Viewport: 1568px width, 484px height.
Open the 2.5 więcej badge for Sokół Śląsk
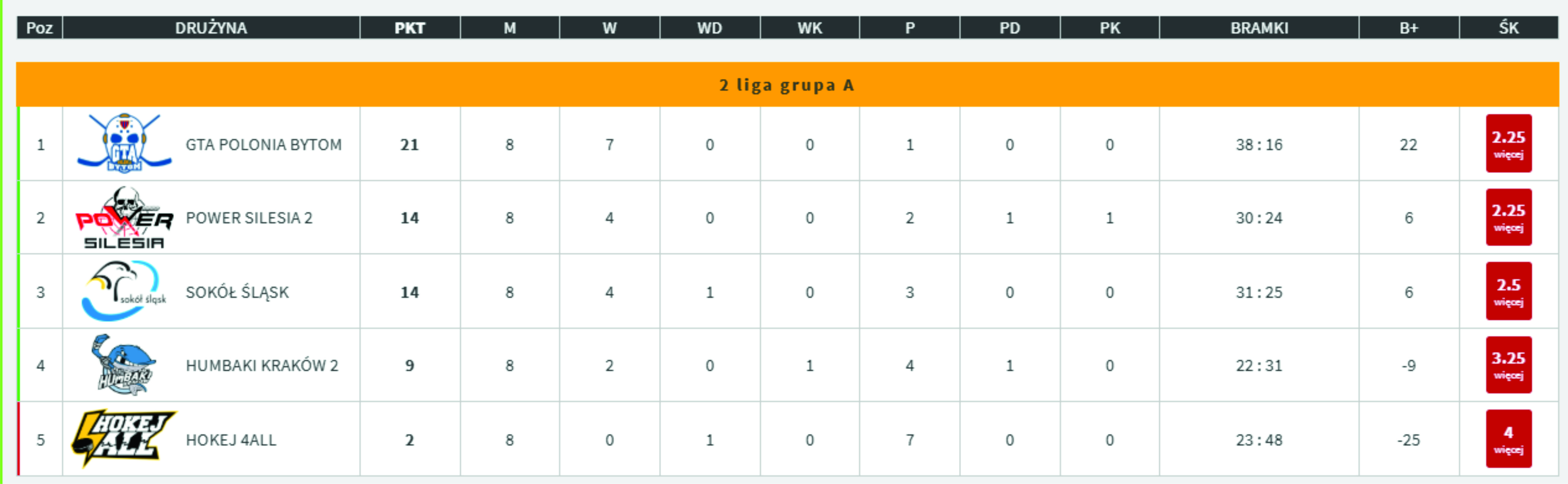1508,291
